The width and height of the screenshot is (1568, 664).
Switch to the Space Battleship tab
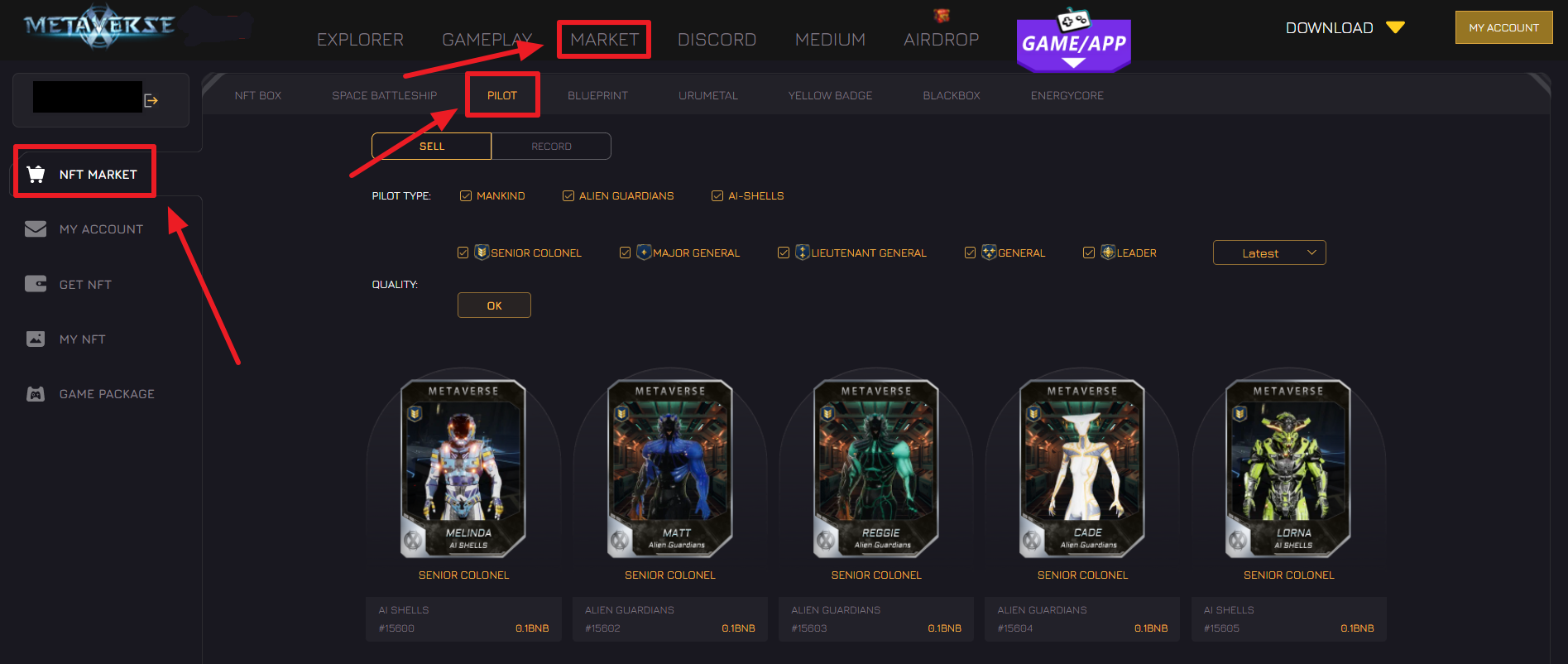tap(385, 95)
